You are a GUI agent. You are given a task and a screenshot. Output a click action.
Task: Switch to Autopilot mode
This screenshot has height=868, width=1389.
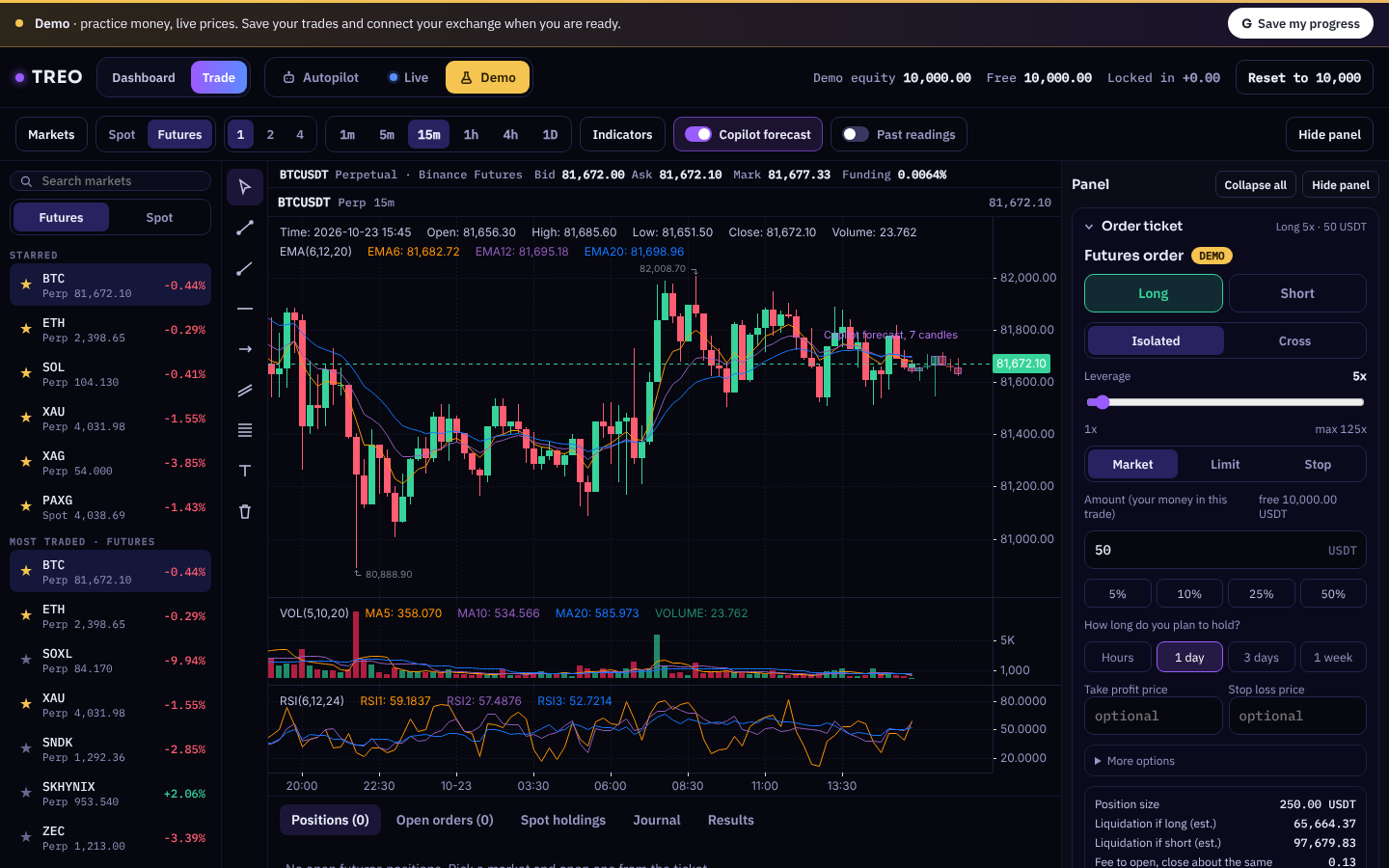point(320,77)
